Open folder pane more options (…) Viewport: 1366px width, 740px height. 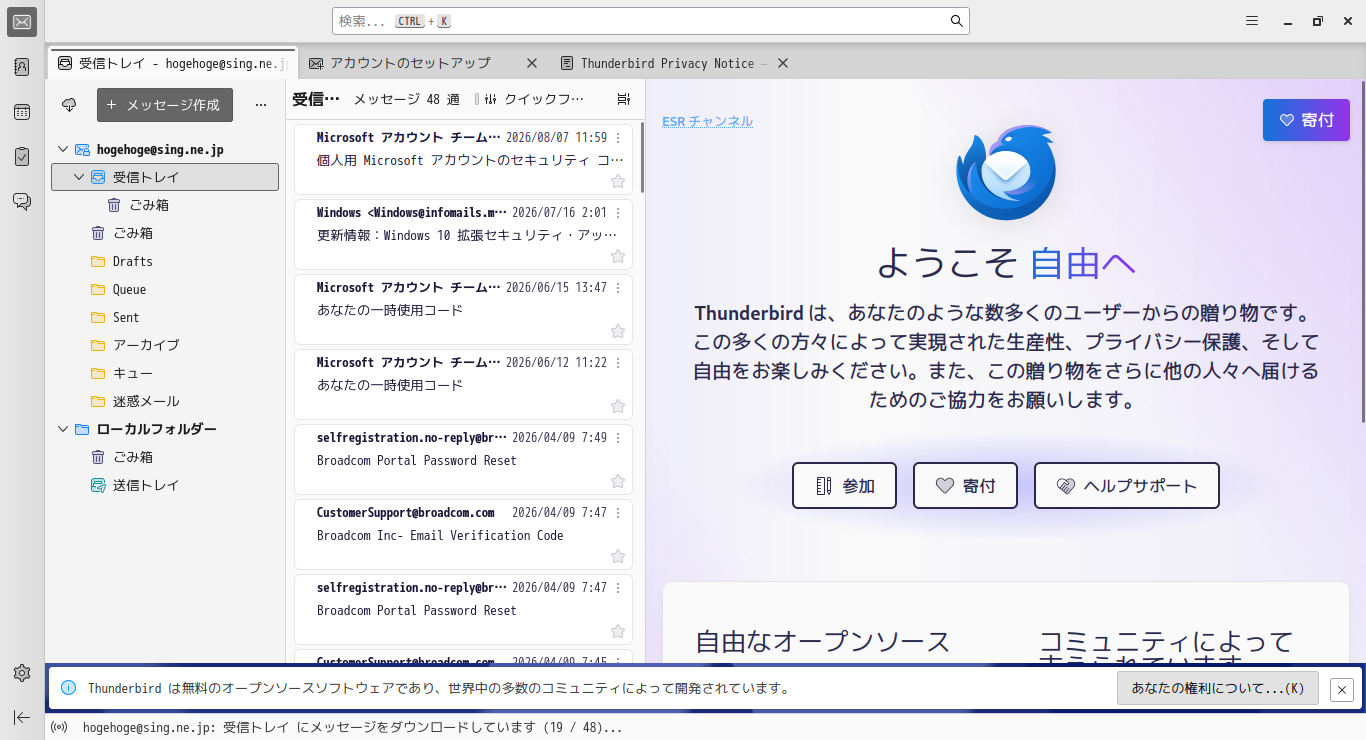tap(261, 105)
